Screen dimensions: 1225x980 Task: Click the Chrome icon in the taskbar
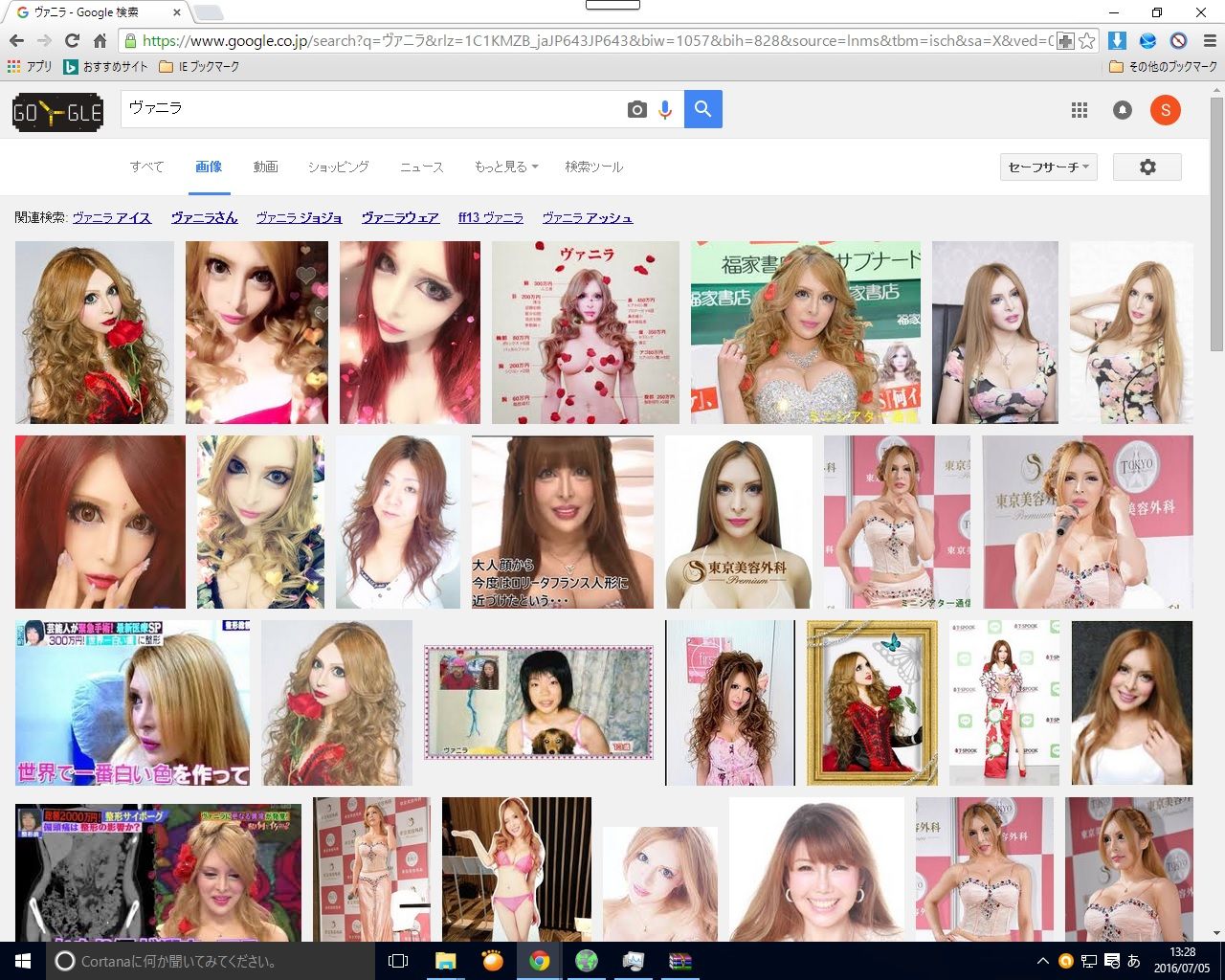pos(540,961)
